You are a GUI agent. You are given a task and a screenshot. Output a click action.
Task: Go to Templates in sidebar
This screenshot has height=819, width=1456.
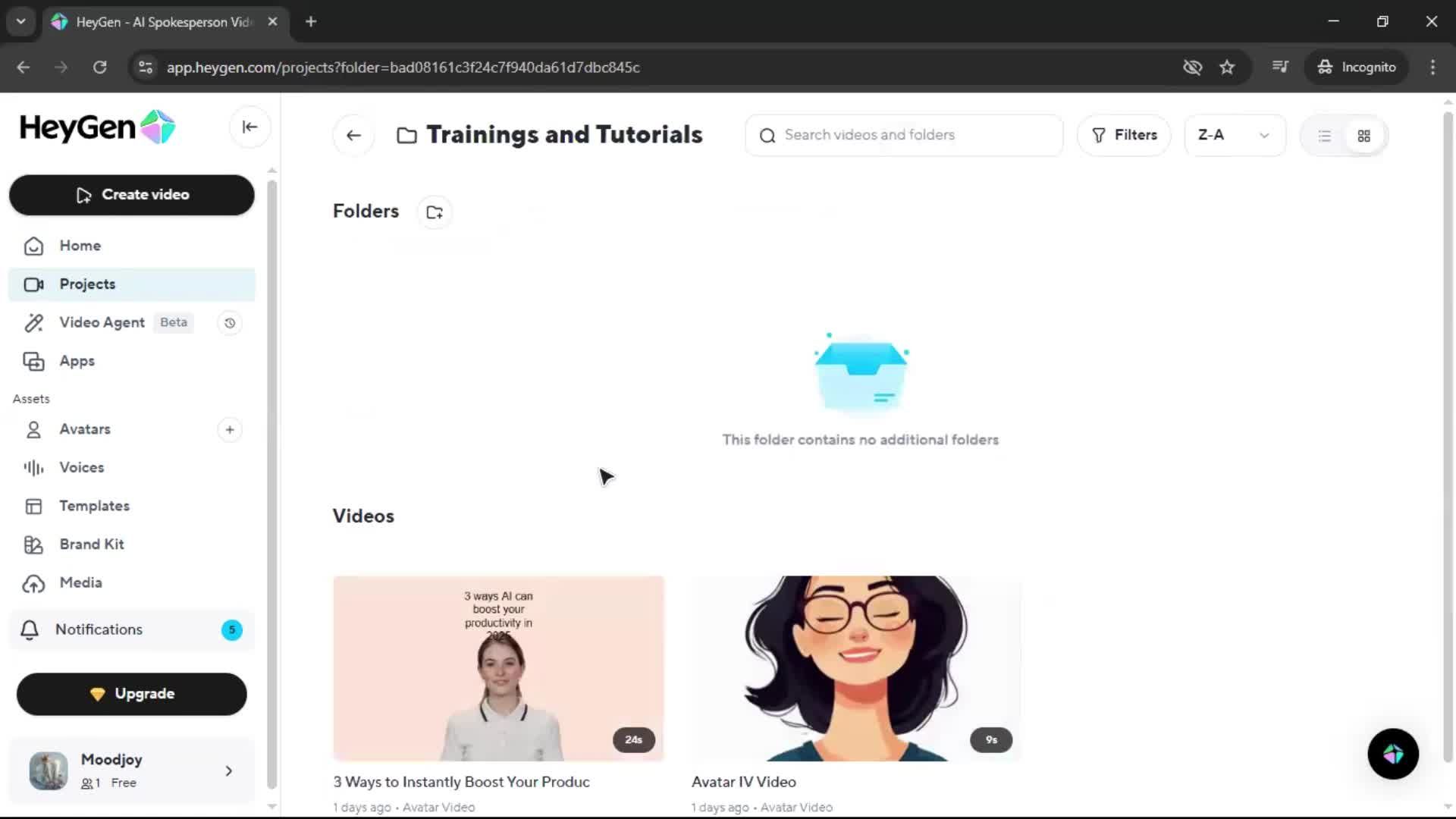click(94, 506)
